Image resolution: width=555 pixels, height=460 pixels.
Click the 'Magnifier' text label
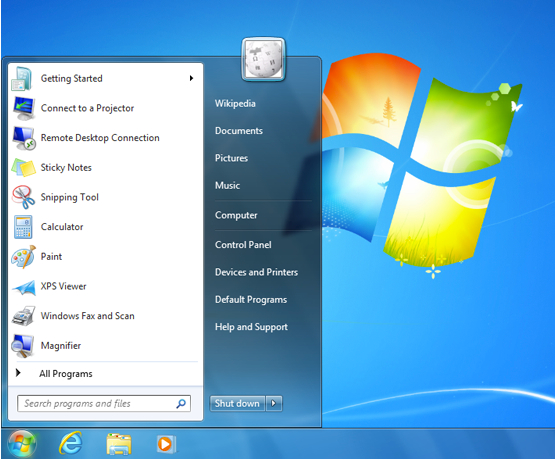(x=61, y=346)
